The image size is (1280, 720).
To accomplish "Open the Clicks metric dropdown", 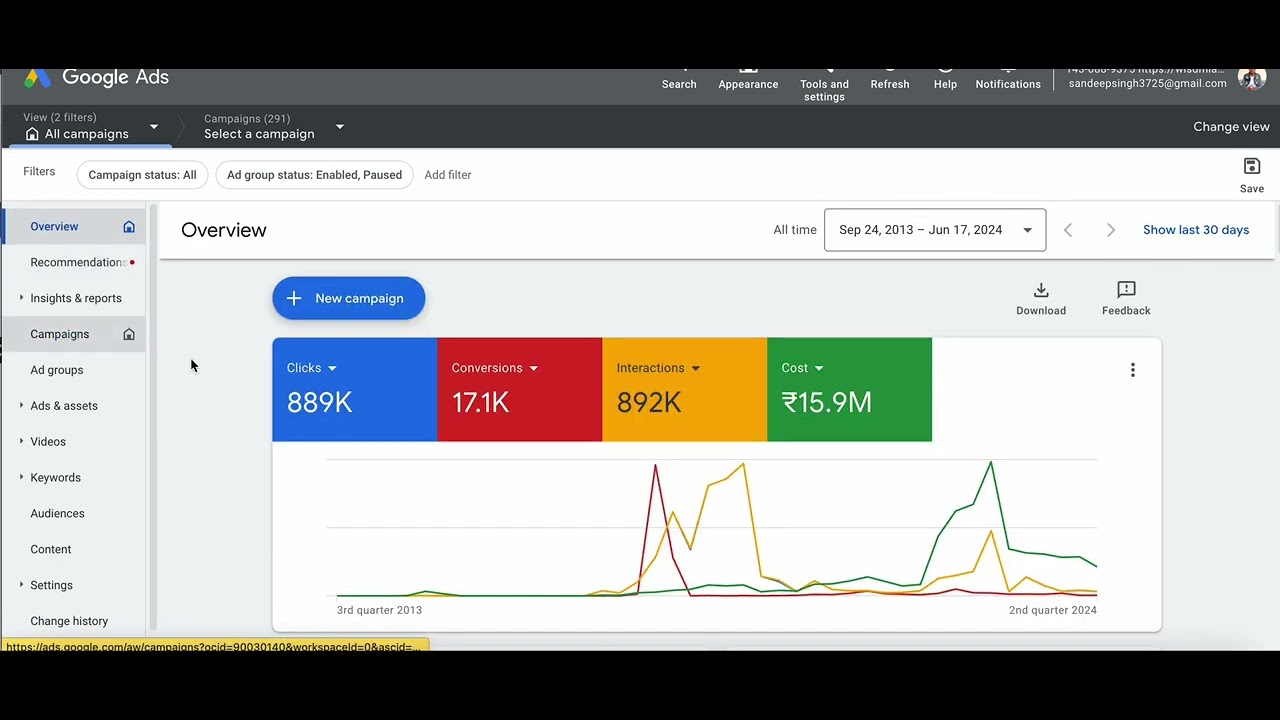I will [x=332, y=369].
